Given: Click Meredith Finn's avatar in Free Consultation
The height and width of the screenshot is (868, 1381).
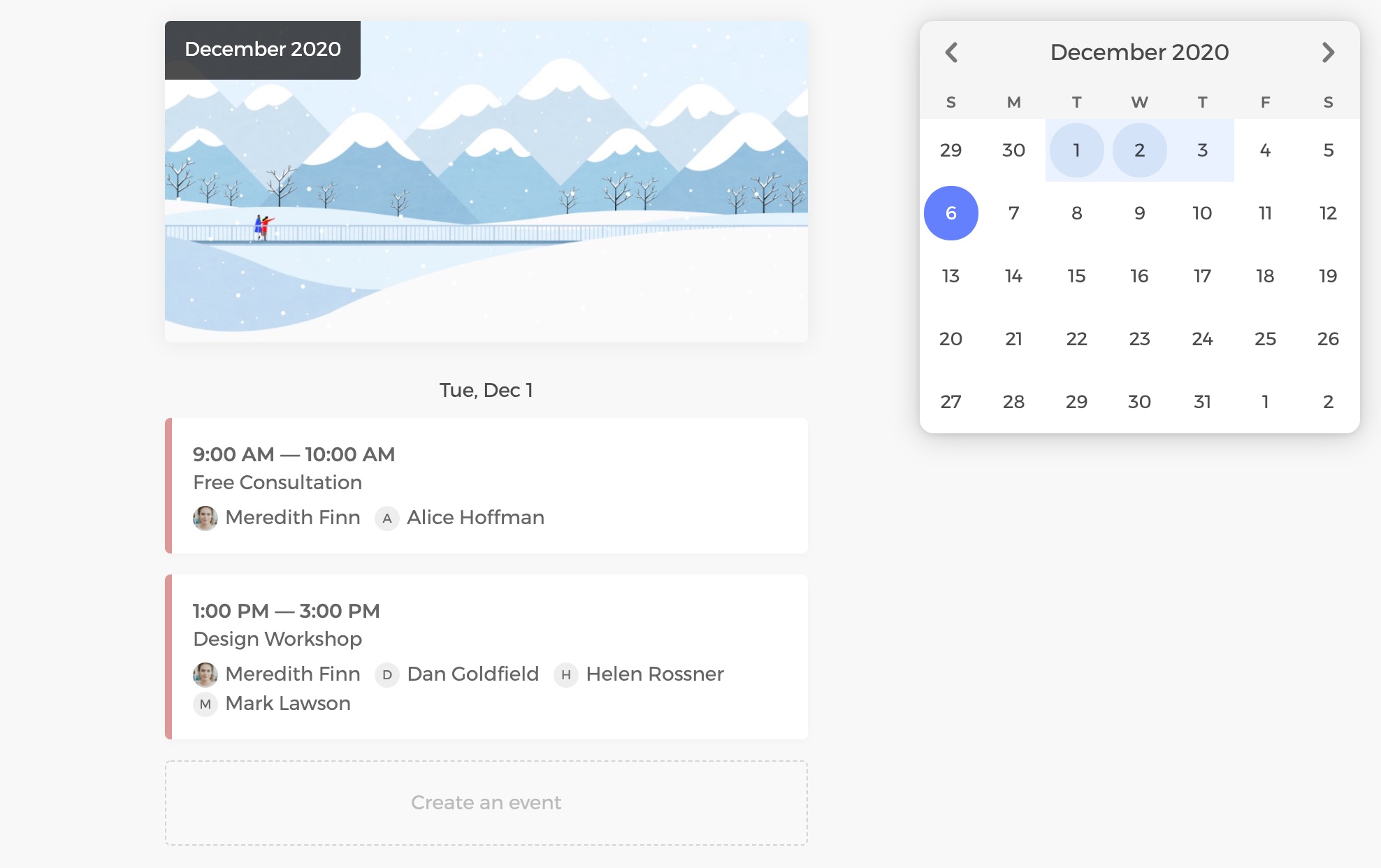Looking at the screenshot, I should coord(205,518).
